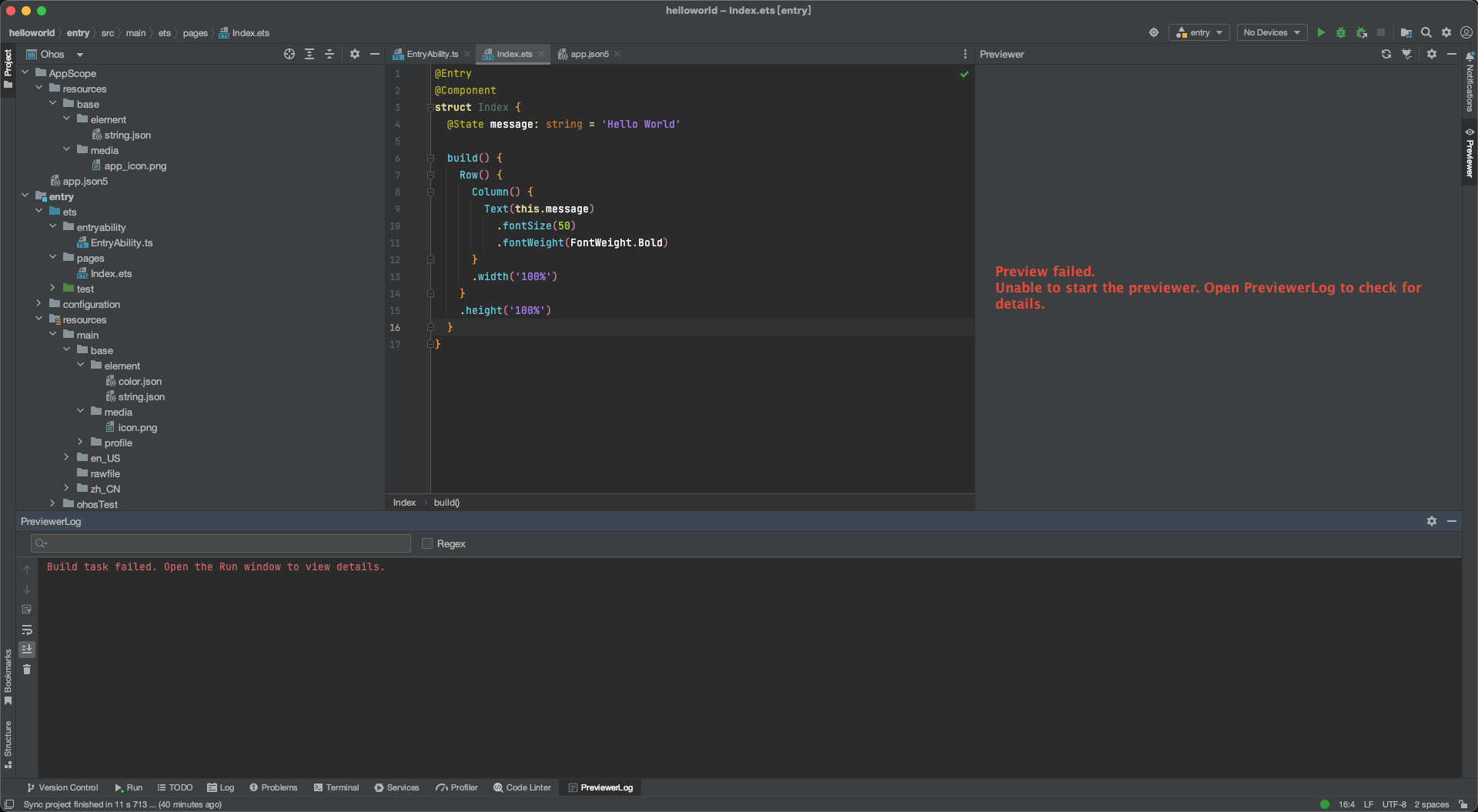
Task: Enable the Regex checkbox
Action: [427, 543]
